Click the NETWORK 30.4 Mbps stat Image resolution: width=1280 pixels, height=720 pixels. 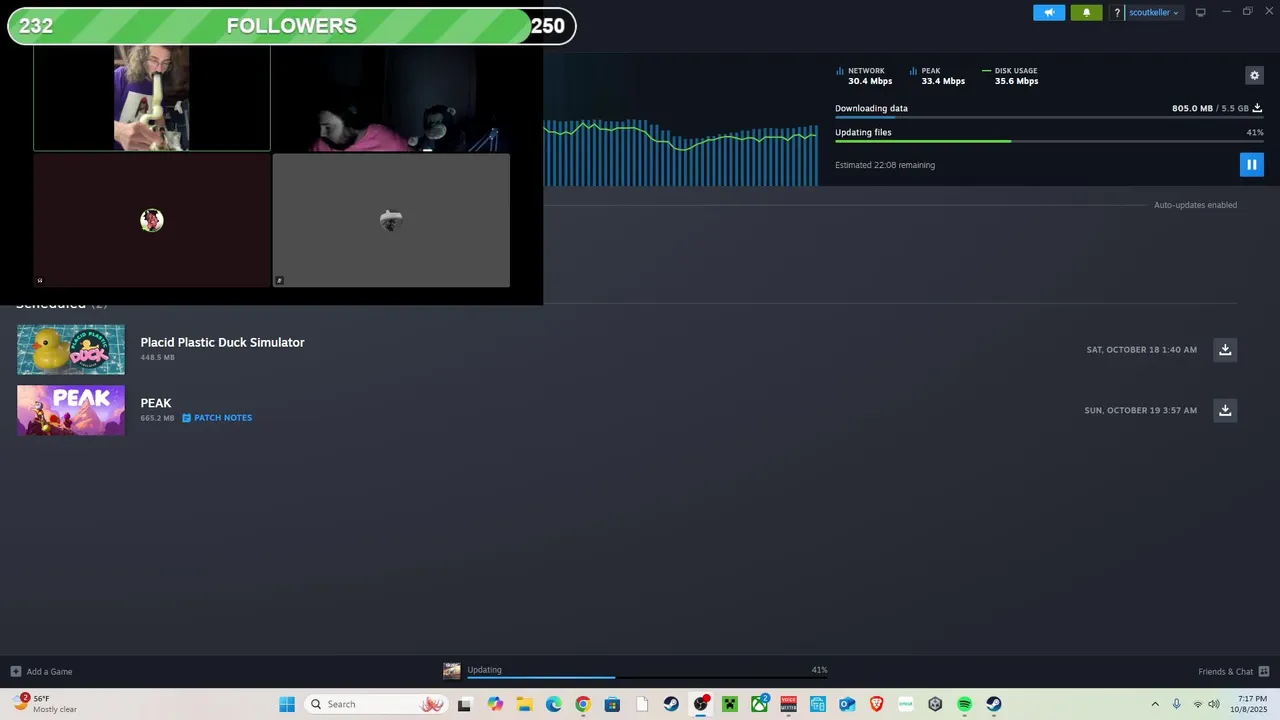pyautogui.click(x=865, y=76)
